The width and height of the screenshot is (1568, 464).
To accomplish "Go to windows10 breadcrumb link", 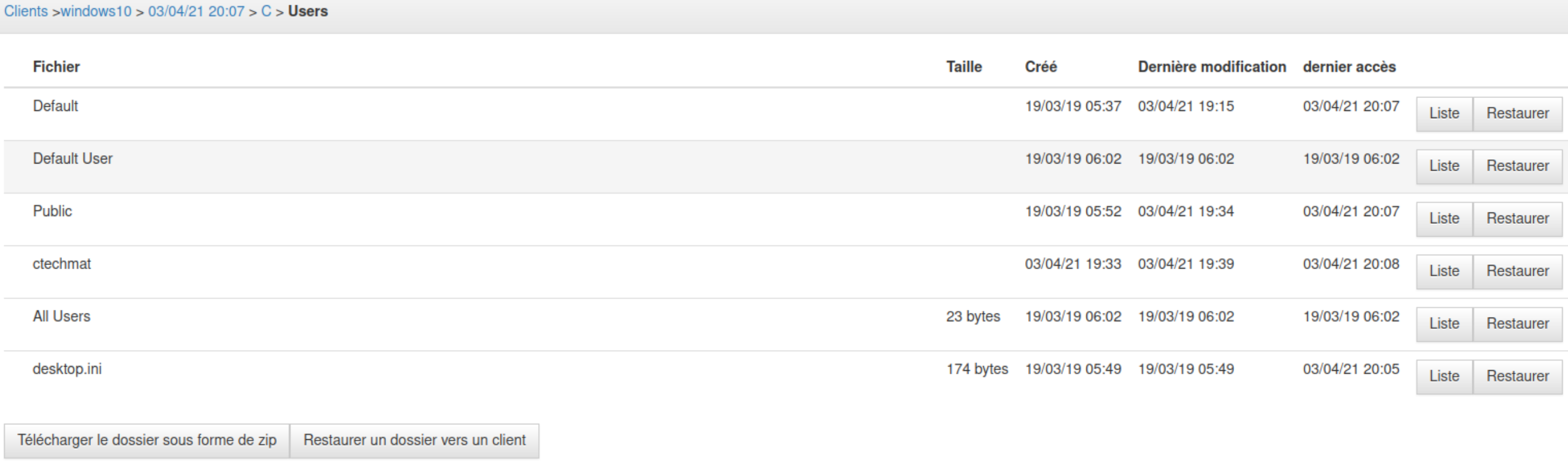I will point(96,12).
